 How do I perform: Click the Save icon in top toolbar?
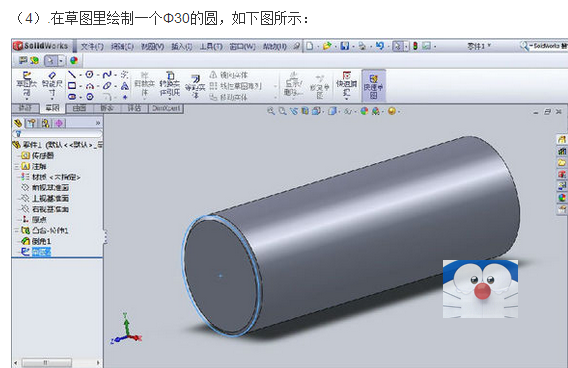click(345, 46)
